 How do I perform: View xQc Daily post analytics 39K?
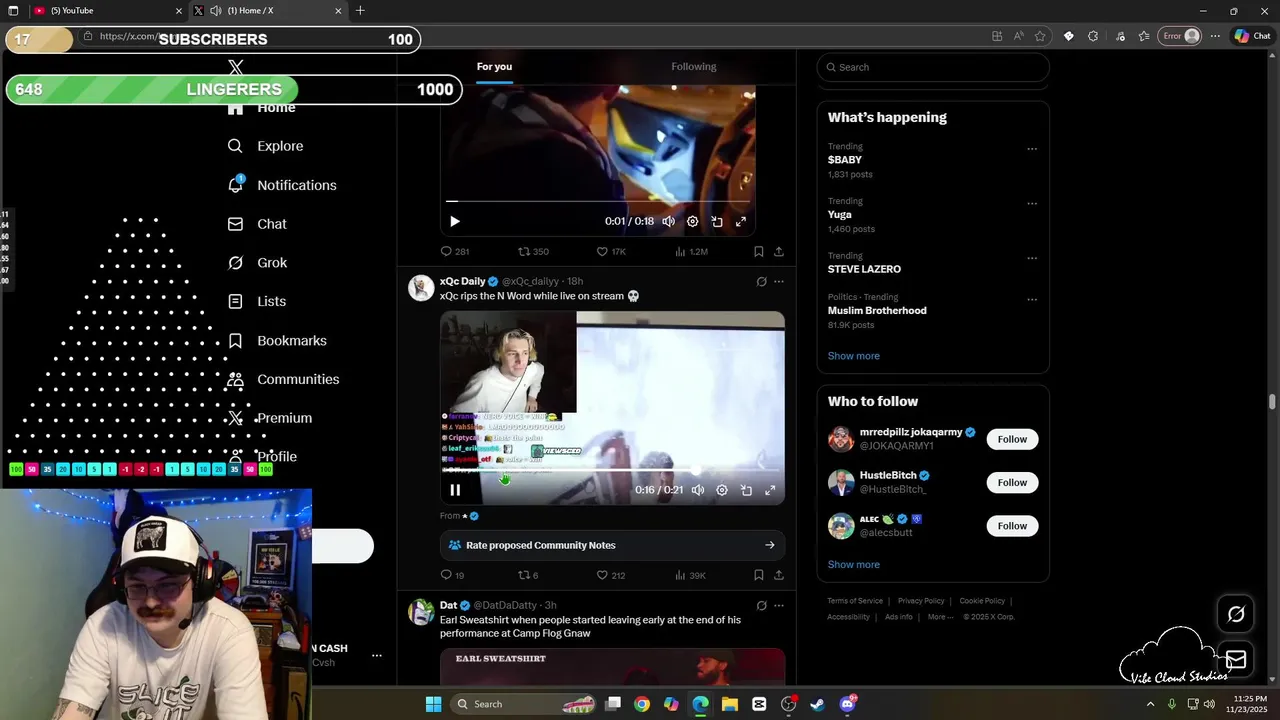click(x=690, y=575)
